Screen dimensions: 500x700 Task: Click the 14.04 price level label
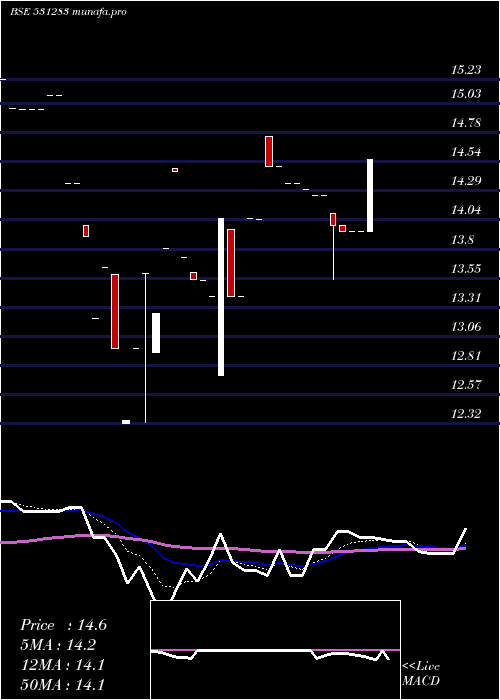466,210
